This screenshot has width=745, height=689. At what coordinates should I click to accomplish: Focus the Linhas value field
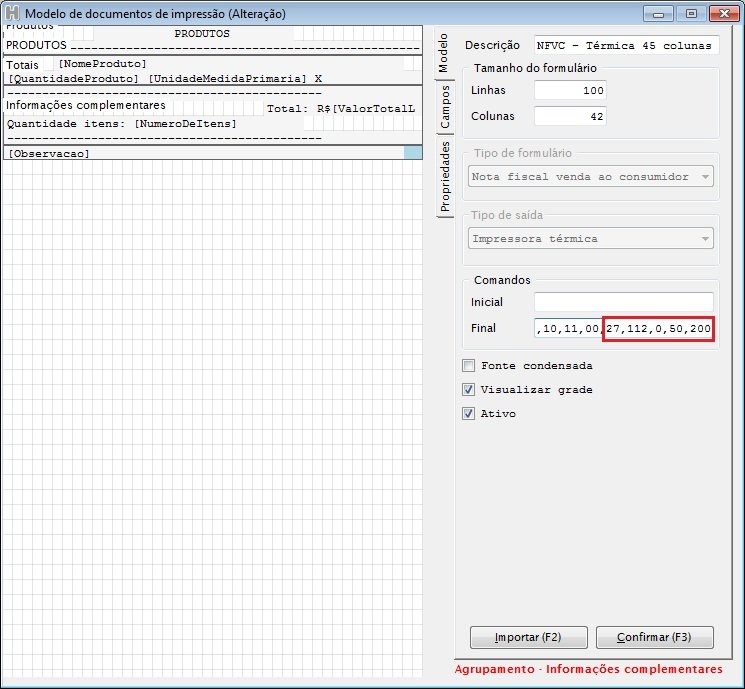[x=570, y=90]
